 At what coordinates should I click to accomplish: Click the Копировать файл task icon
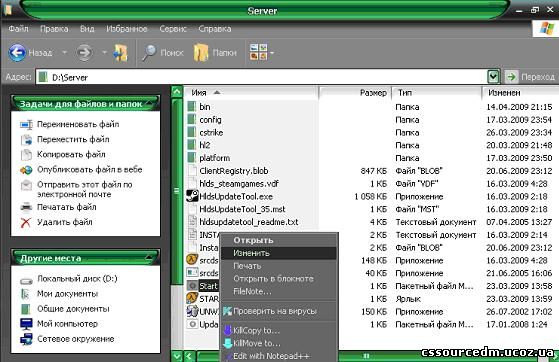tap(26, 154)
